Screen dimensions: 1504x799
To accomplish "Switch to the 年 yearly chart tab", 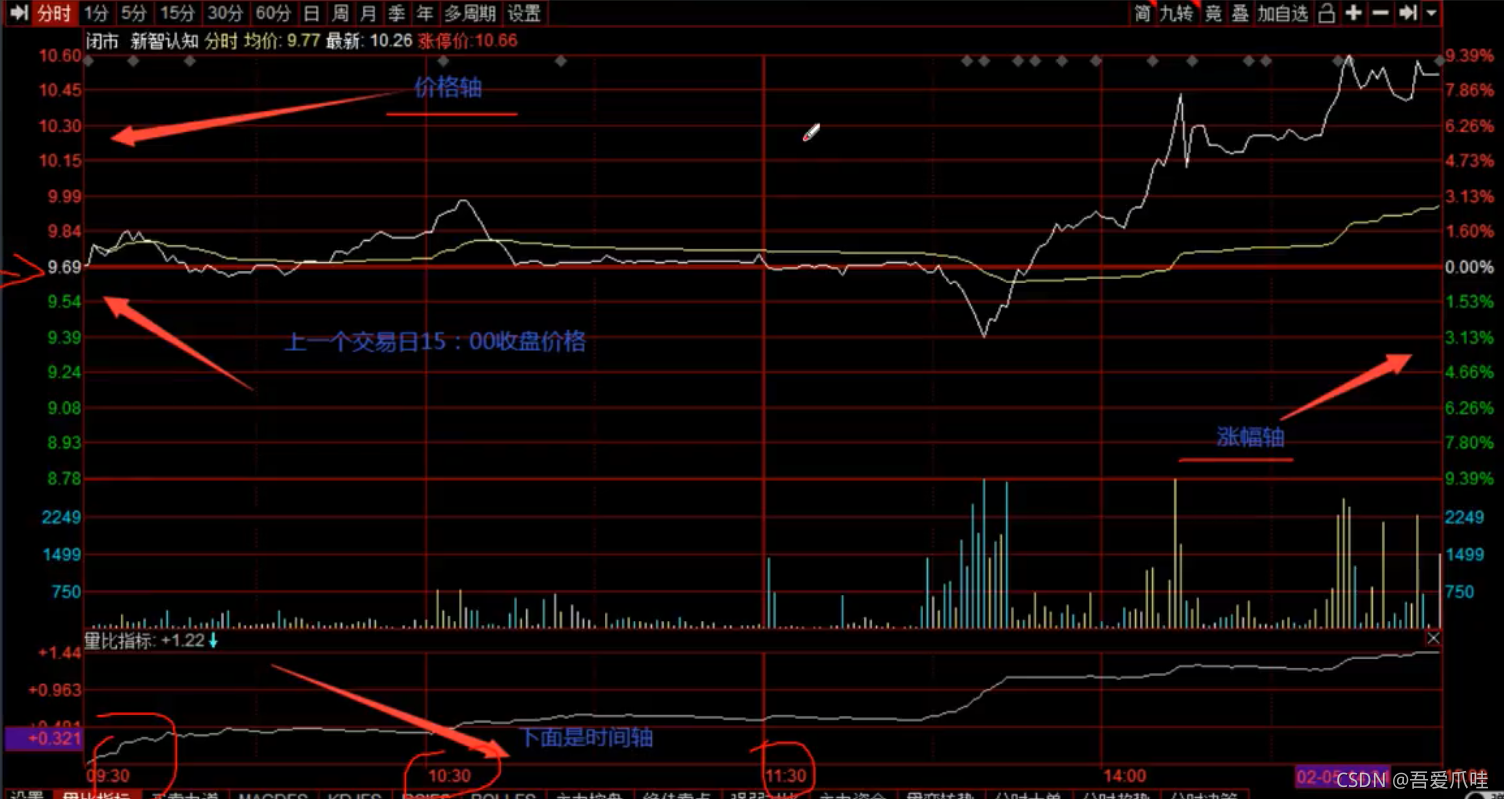I will pos(425,13).
